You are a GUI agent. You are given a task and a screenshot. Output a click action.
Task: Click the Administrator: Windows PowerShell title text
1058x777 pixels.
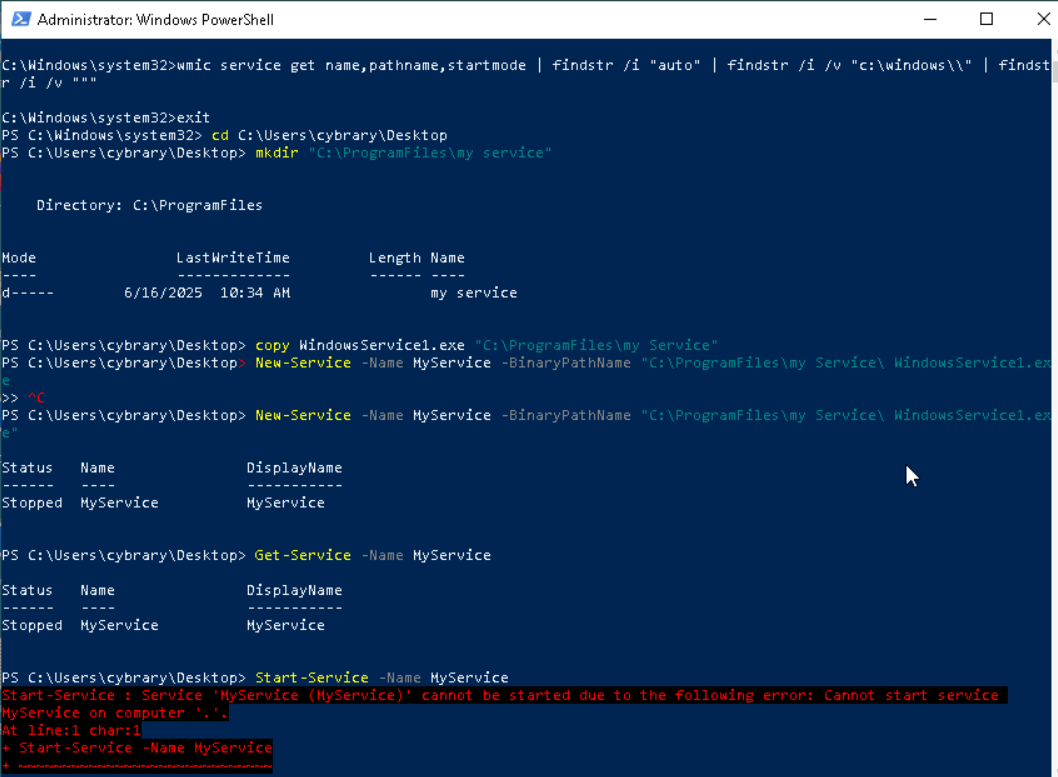155,19
